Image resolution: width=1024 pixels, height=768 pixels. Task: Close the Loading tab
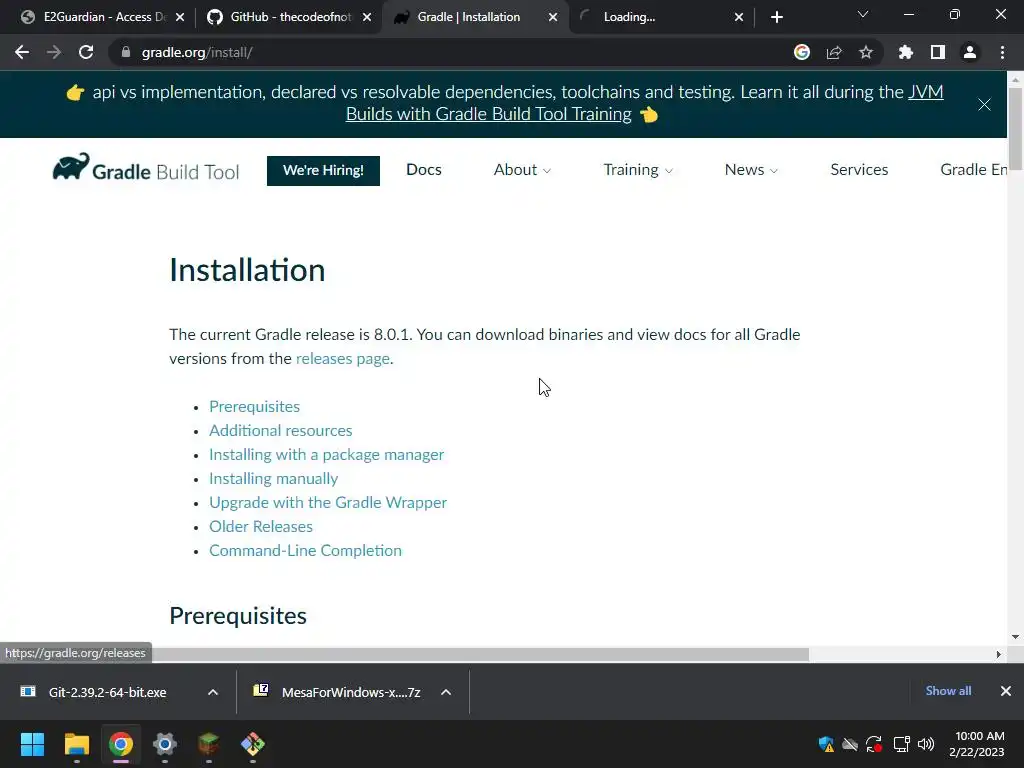(x=739, y=17)
